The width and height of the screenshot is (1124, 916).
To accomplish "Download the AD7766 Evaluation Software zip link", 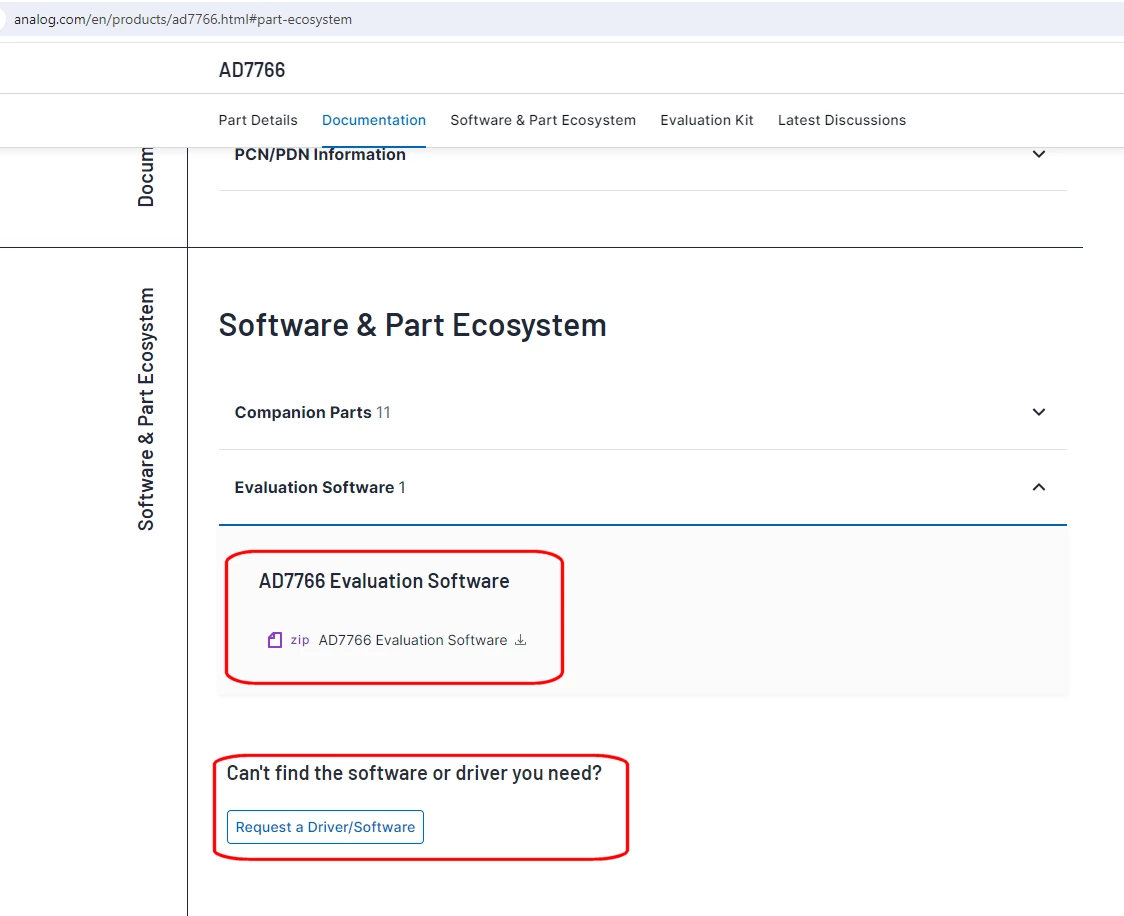I will (413, 640).
